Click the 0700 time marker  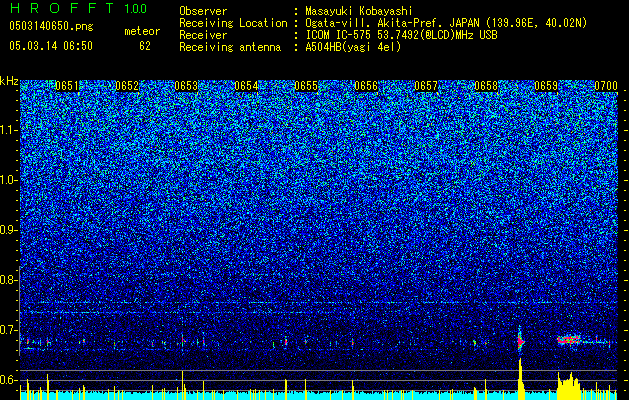point(606,86)
